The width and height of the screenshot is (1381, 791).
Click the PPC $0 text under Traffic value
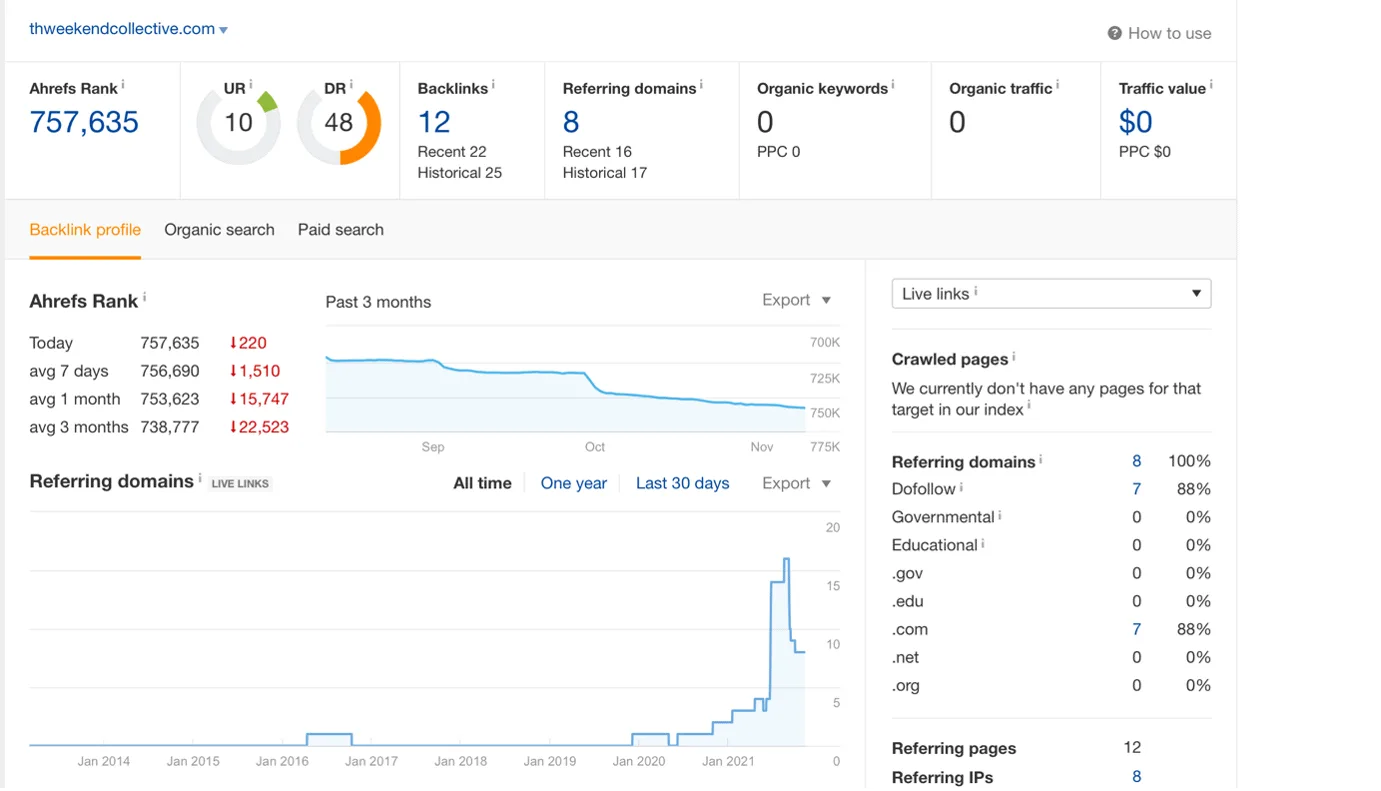(1145, 152)
